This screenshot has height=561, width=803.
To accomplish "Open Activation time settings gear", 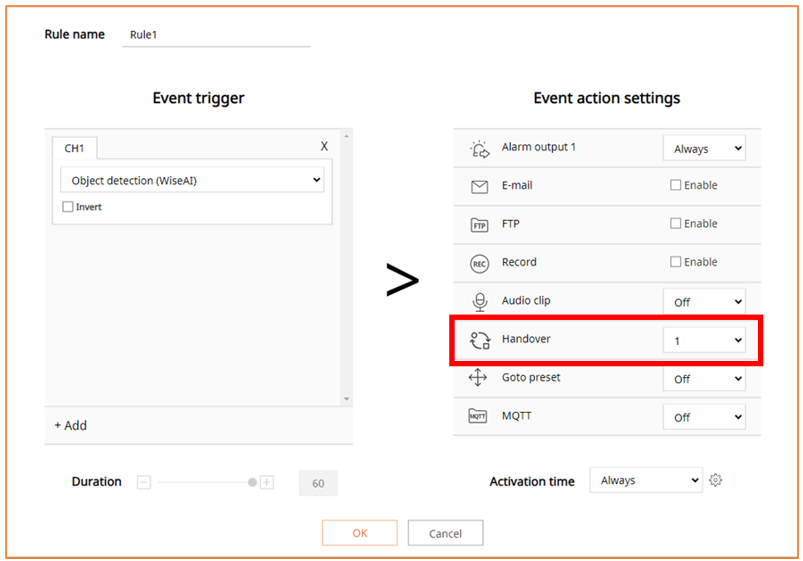I will click(x=715, y=480).
